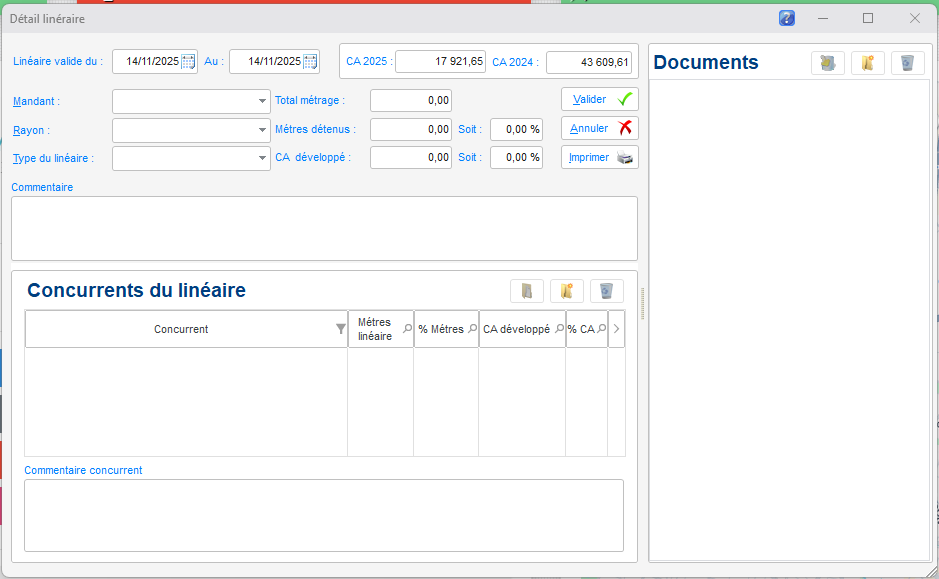Image resolution: width=939 pixels, height=579 pixels.
Task: Add a new competitor to the linéaire
Action: [x=567, y=291]
